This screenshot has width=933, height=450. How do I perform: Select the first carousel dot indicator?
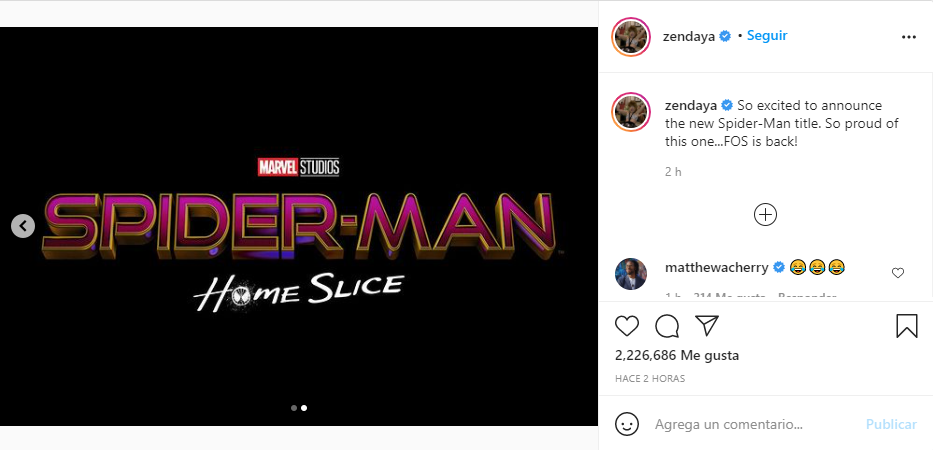(293, 408)
